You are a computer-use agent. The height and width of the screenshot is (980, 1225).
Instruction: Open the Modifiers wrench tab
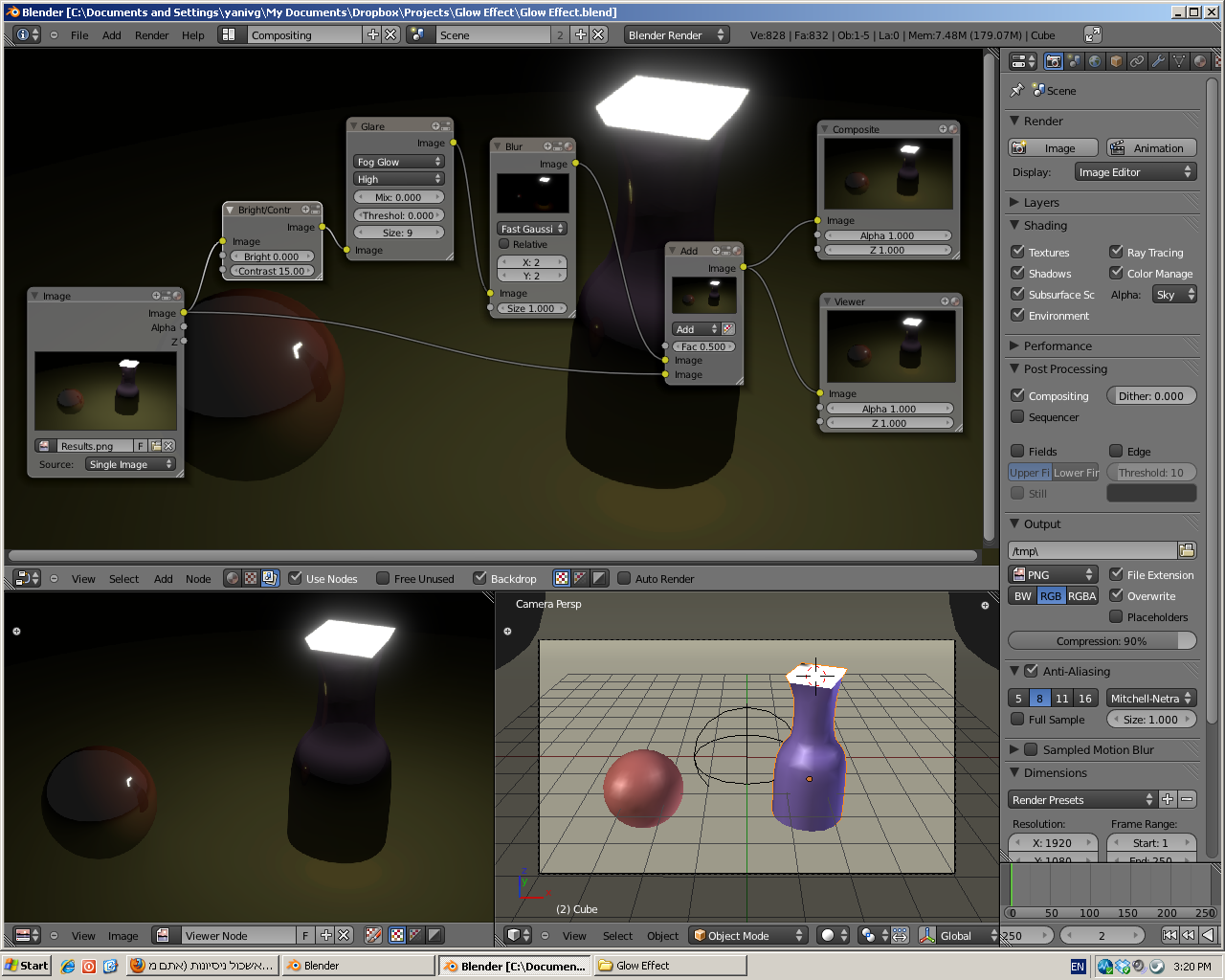pyautogui.click(x=1158, y=61)
